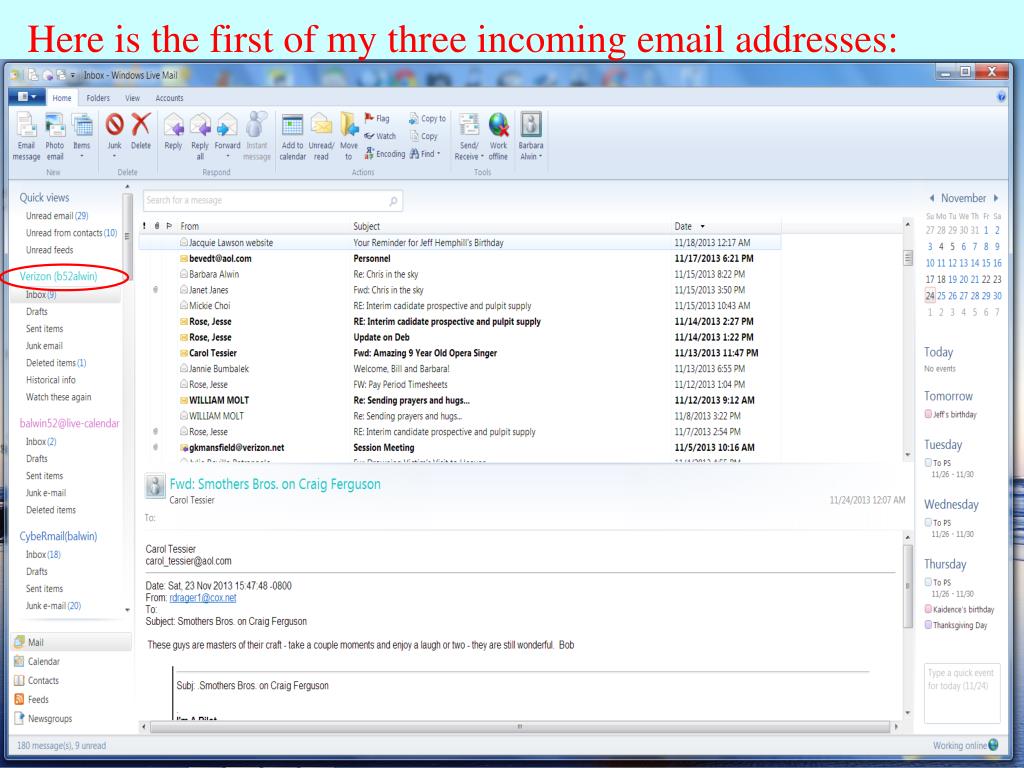Viewport: 1024px width, 768px height.
Task: Open Barbara Alwin account menu
Action: point(531,136)
